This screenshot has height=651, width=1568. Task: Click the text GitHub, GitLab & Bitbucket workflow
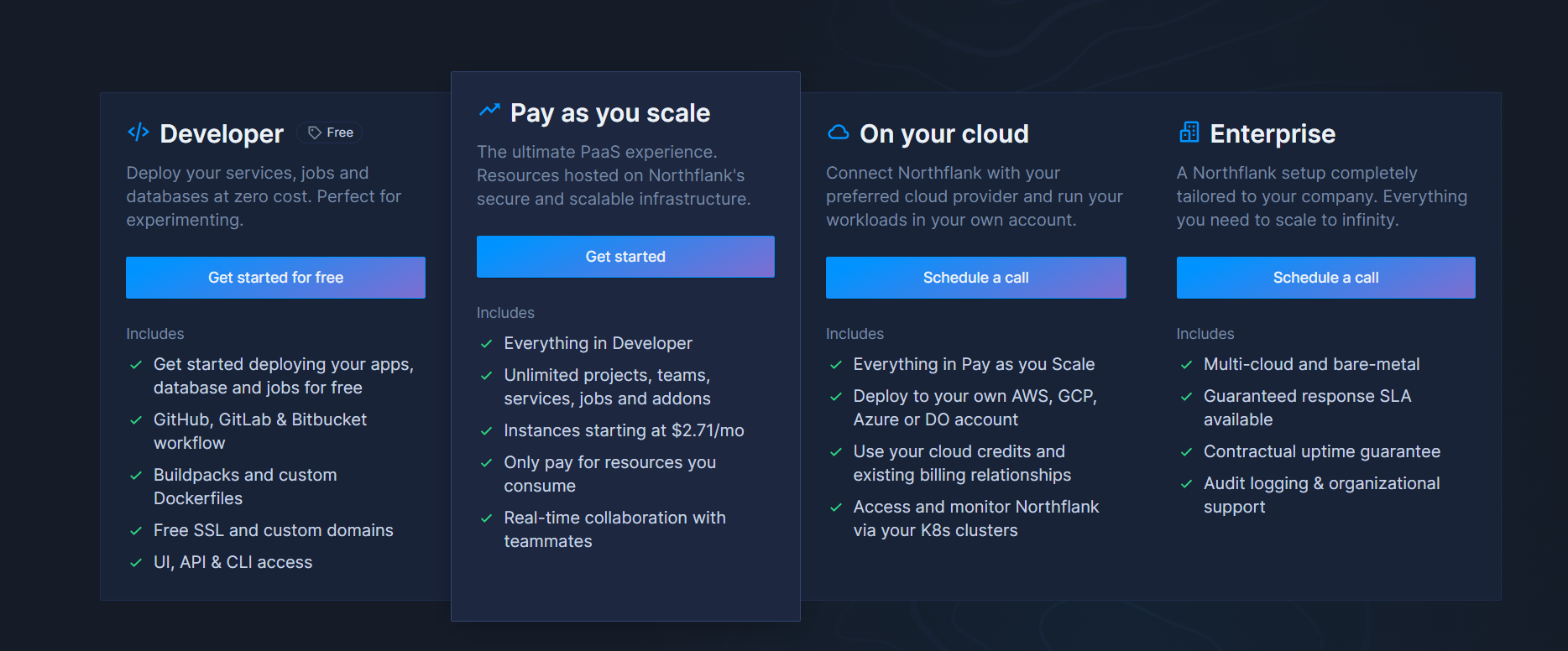pos(260,431)
